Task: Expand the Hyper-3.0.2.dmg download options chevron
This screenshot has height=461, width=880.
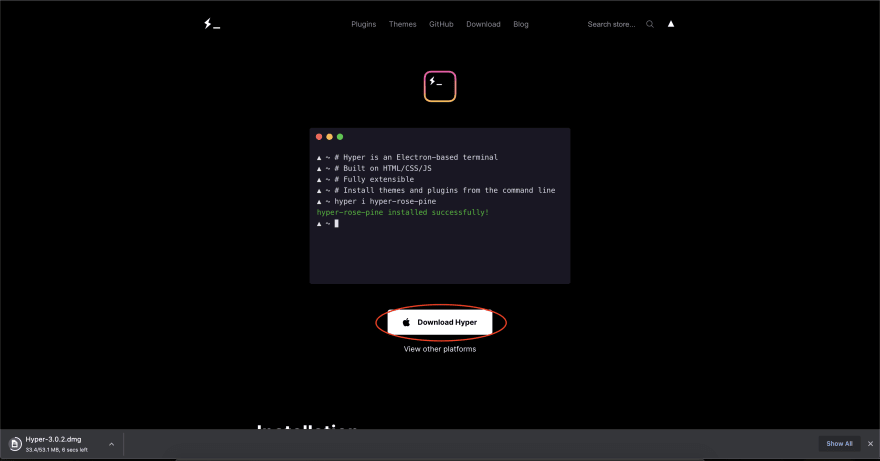Action: point(111,444)
